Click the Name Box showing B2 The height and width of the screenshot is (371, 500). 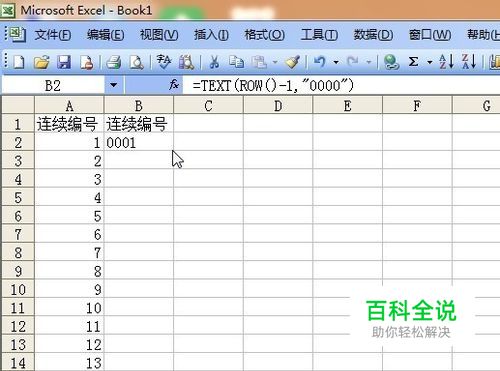pyautogui.click(x=53, y=85)
